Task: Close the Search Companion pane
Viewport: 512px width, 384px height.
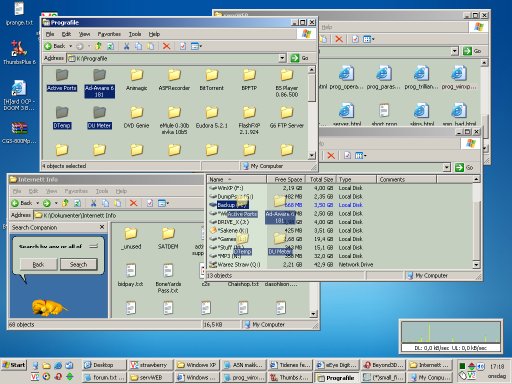Action: (102, 227)
